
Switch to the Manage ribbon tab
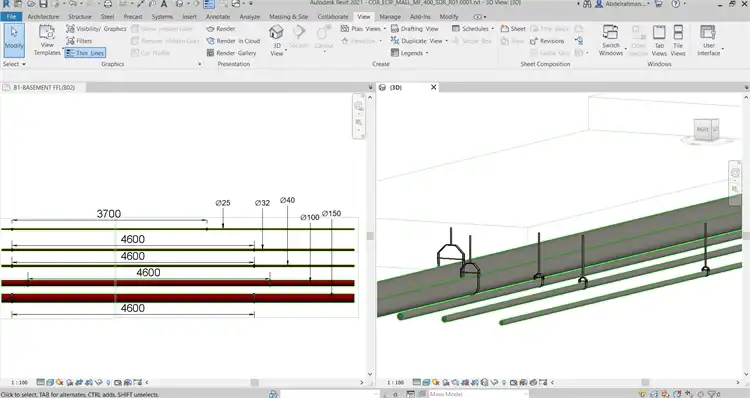pyautogui.click(x=390, y=16)
